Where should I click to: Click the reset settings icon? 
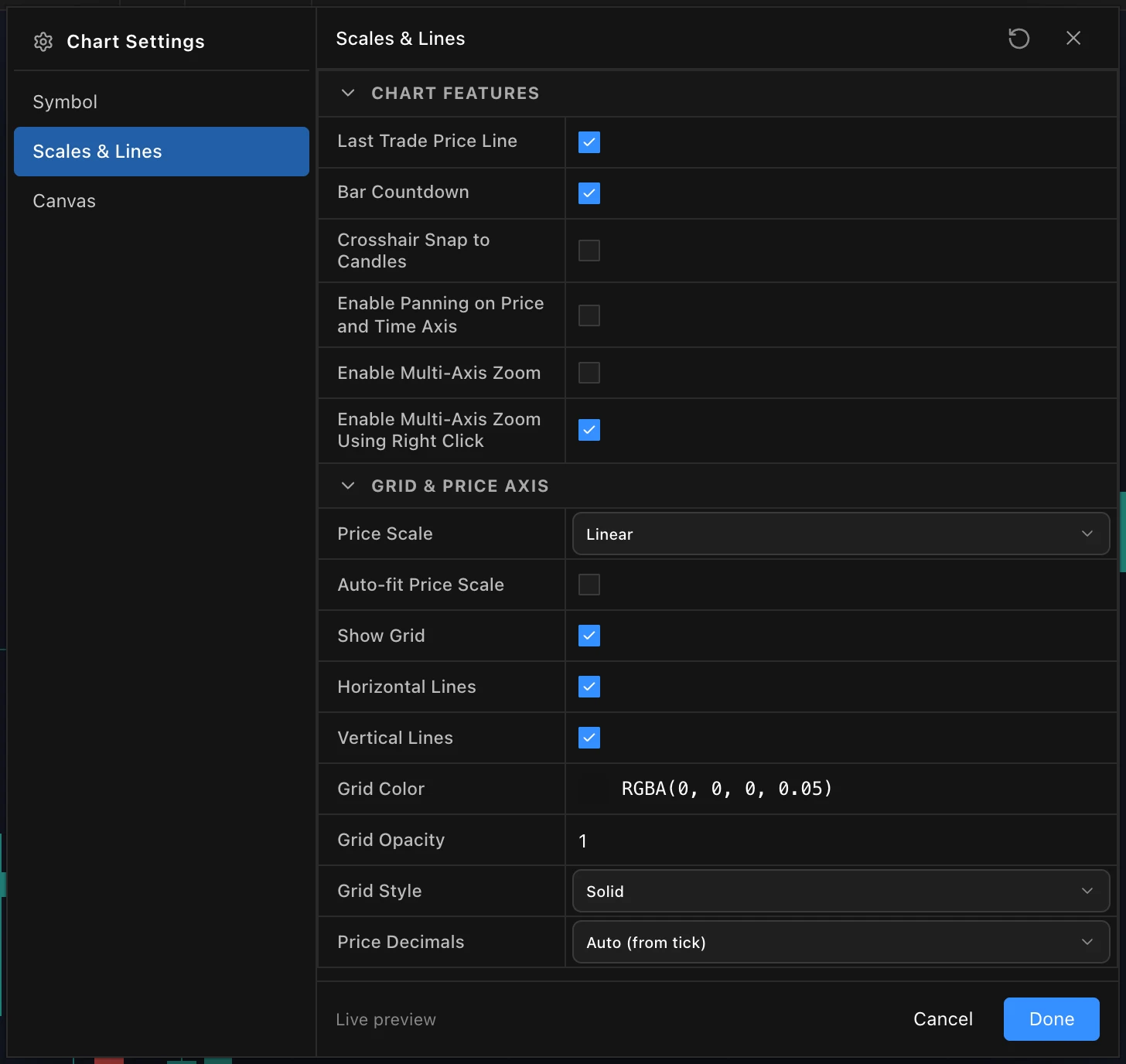click(x=1019, y=38)
